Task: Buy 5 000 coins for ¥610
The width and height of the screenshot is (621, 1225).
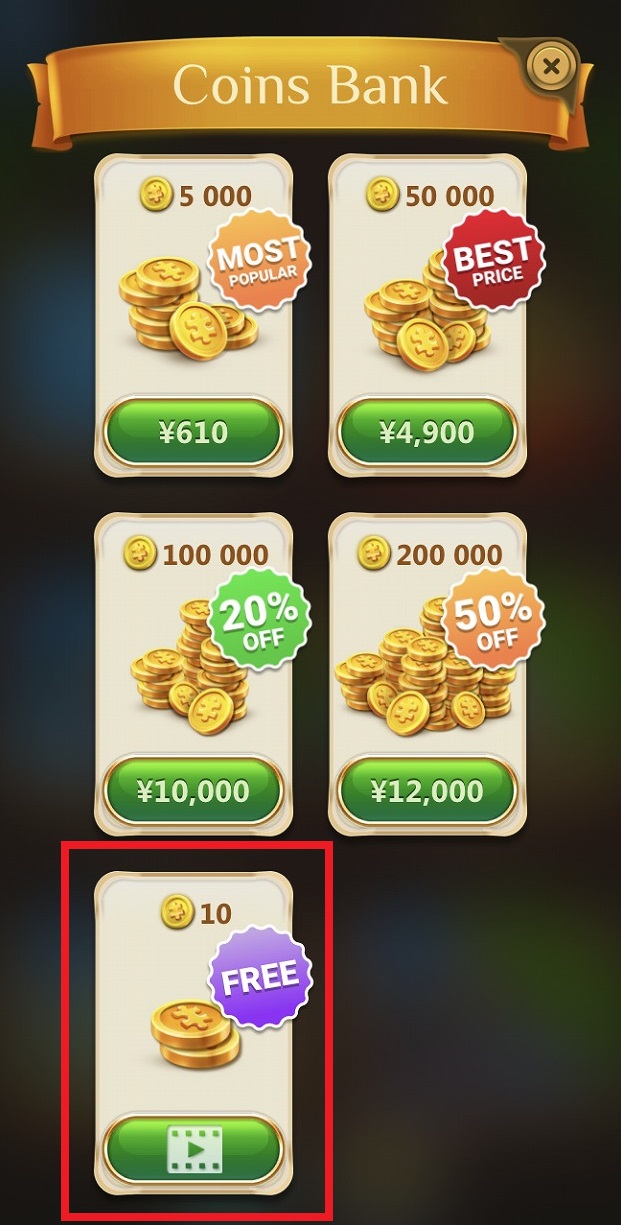Action: [193, 432]
